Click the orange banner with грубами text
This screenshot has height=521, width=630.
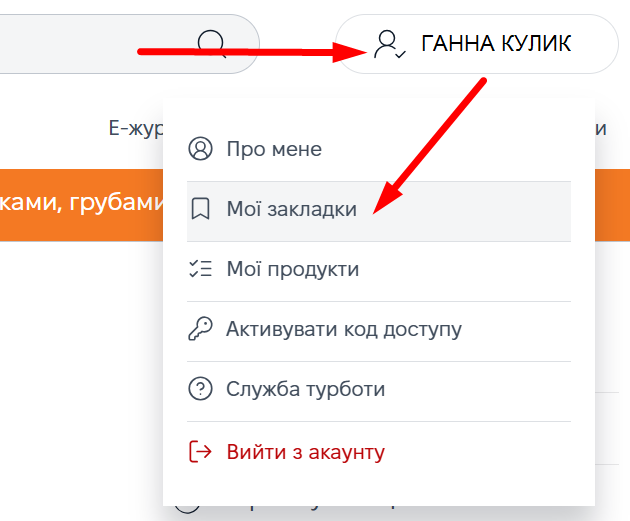(80, 204)
